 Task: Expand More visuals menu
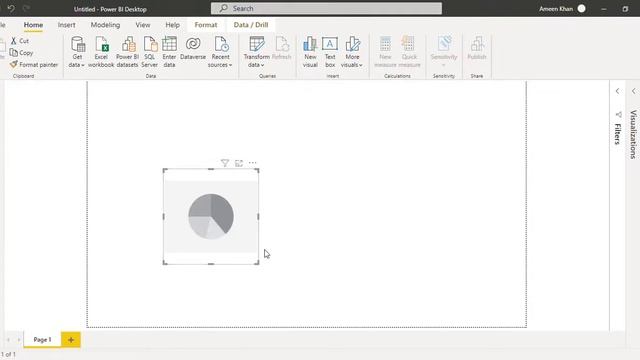(352, 52)
